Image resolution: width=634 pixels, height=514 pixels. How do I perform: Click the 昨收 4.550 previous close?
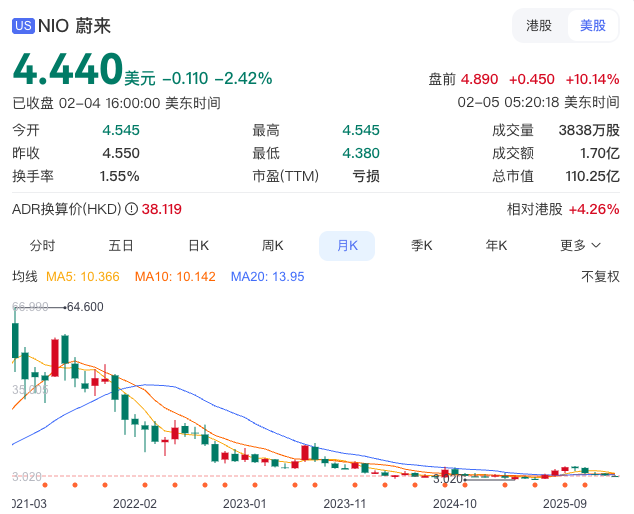coord(121,153)
